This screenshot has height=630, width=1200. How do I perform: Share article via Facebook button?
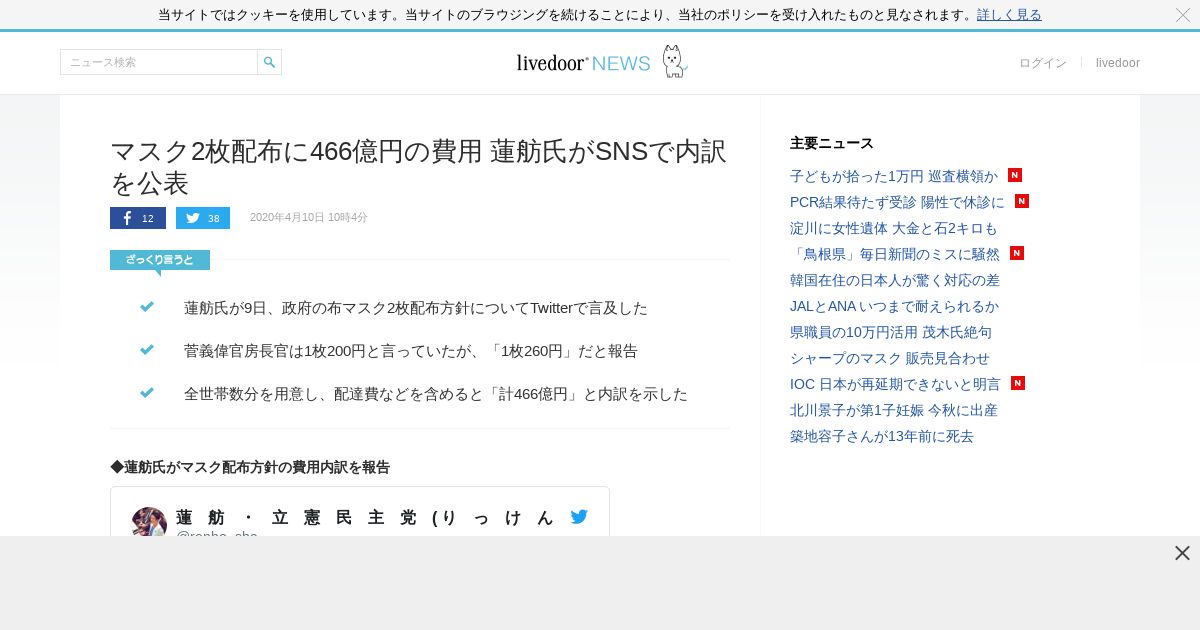[138, 218]
